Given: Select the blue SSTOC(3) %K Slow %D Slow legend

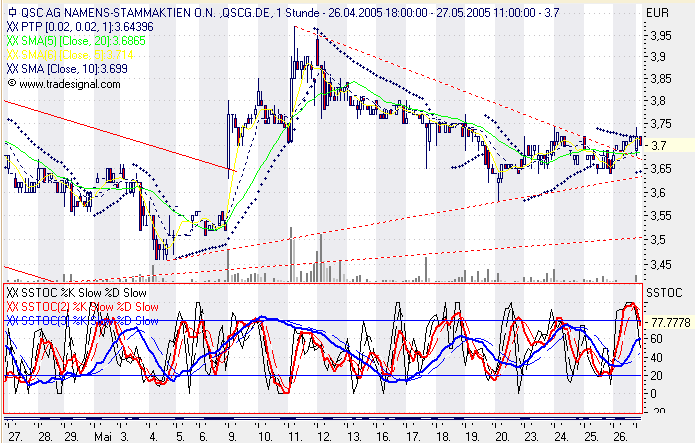Looking at the screenshot, I should click(x=90, y=321).
